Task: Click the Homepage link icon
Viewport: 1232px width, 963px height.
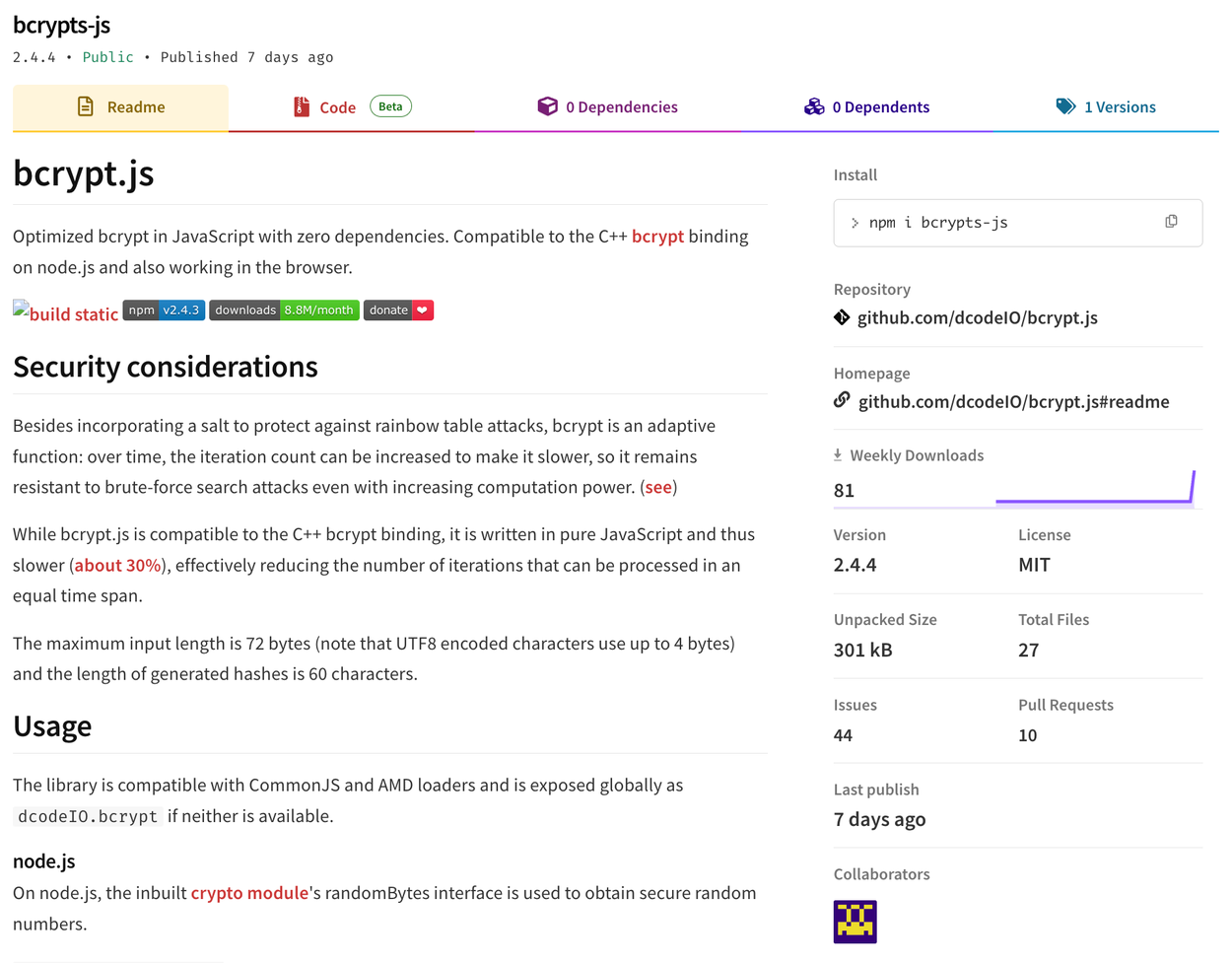Action: 841,400
